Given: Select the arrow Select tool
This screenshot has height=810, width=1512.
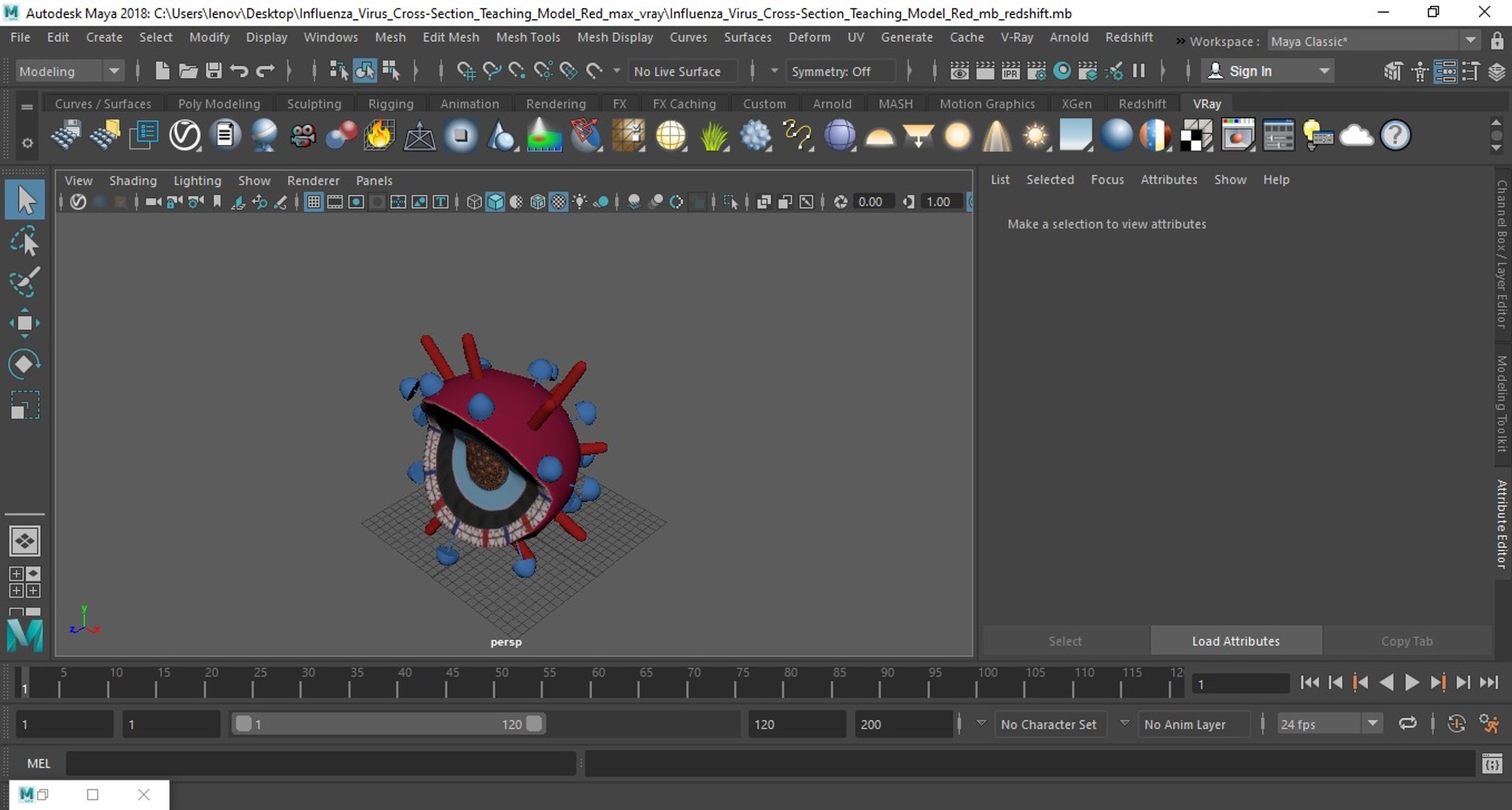Looking at the screenshot, I should pos(25,200).
